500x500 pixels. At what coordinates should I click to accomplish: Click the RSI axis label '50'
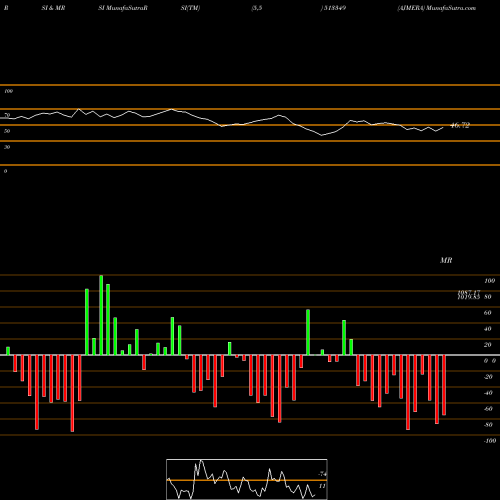[7, 131]
